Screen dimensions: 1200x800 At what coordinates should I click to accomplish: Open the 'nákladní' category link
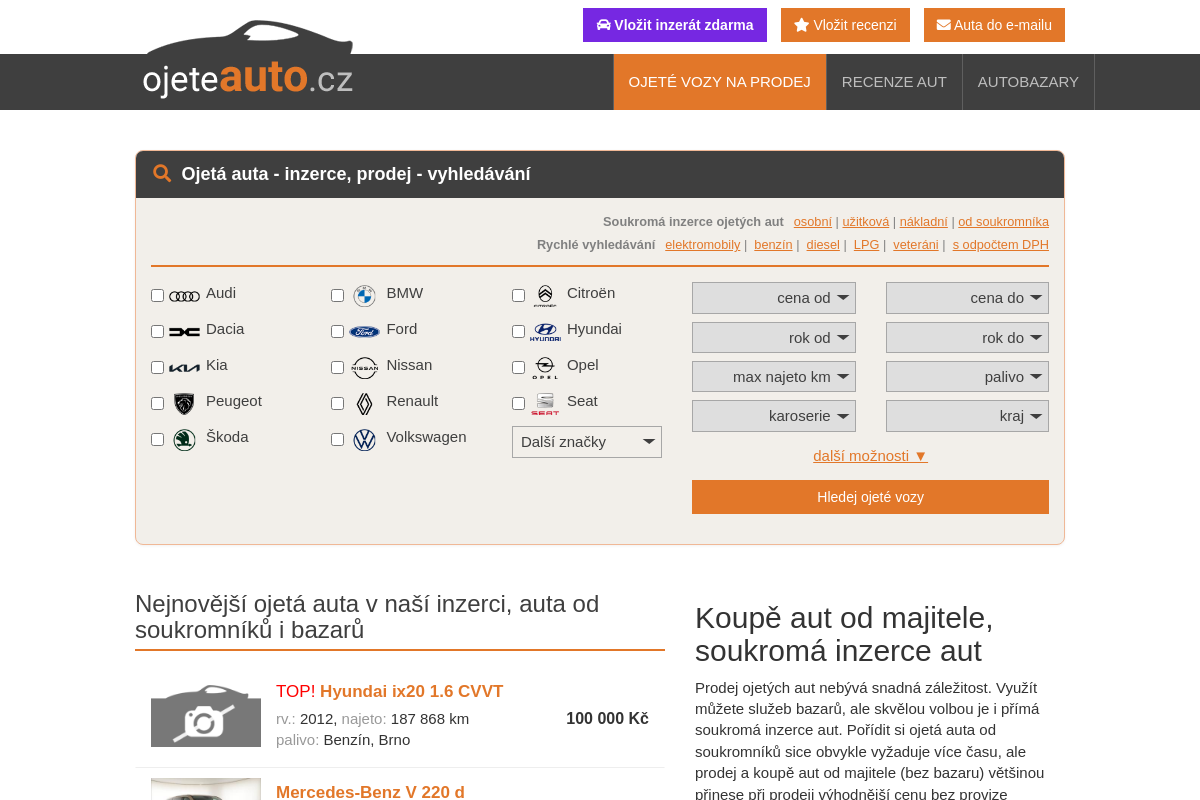click(x=924, y=222)
